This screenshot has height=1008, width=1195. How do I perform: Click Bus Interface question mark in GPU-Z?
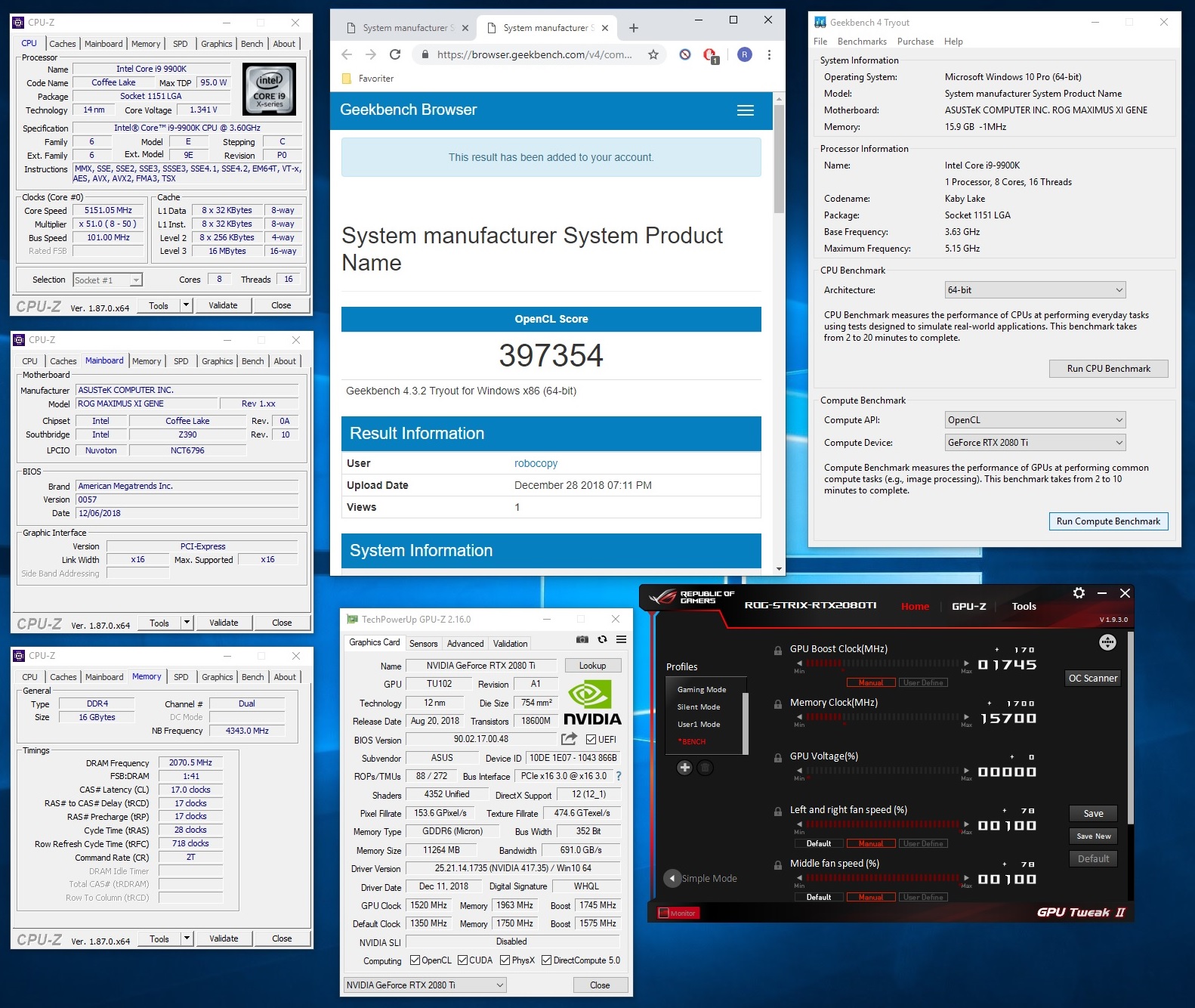coord(619,776)
